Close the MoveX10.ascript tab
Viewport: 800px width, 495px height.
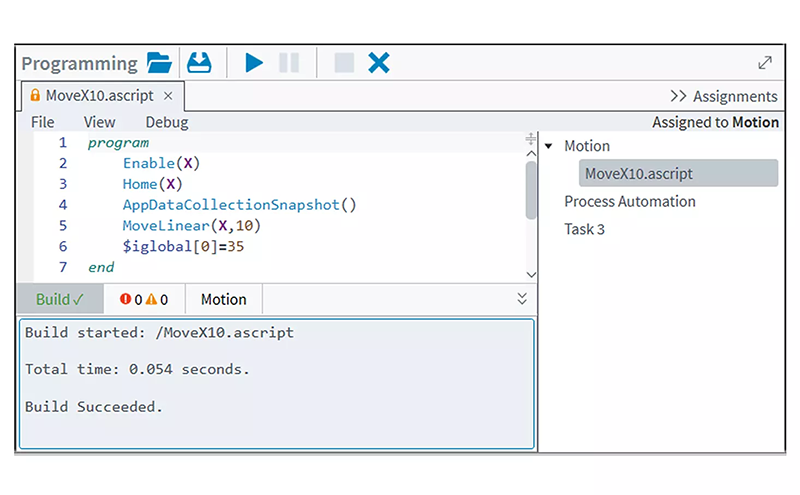tap(168, 96)
